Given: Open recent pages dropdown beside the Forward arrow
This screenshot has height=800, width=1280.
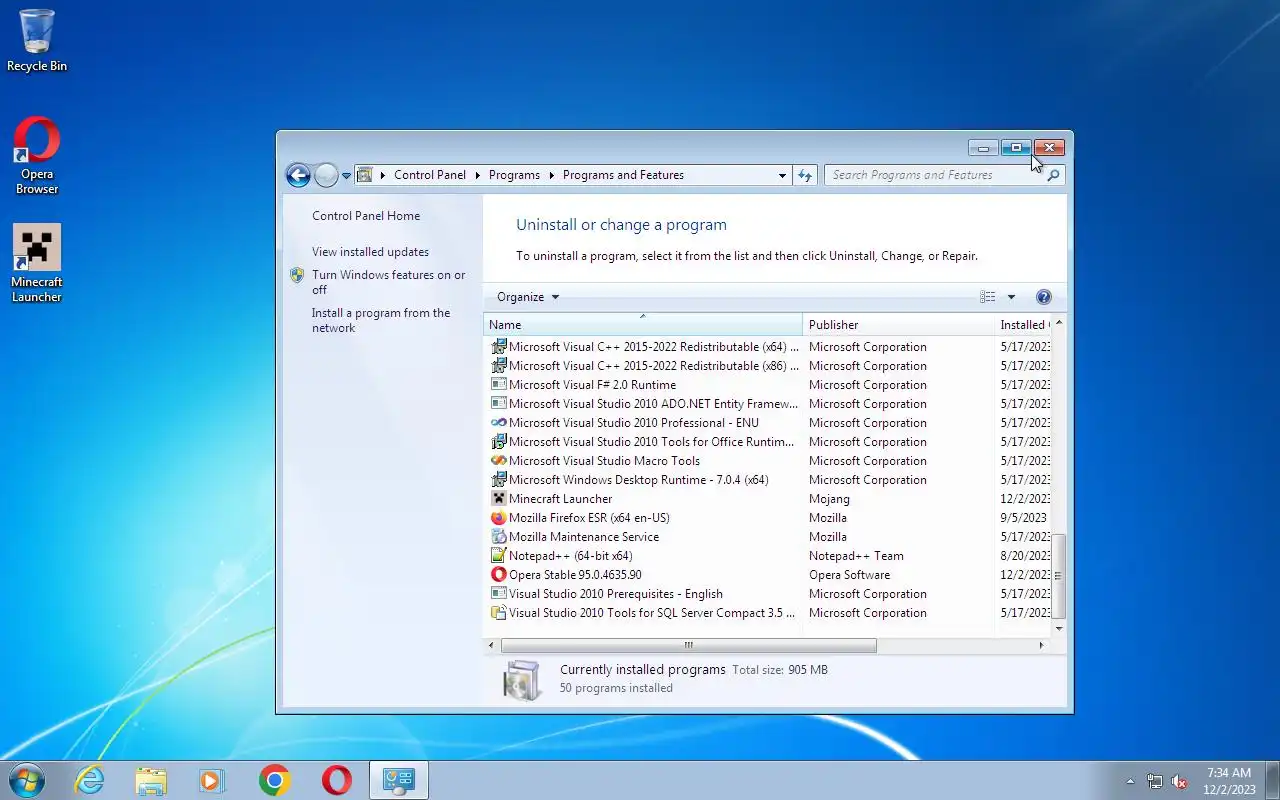Looking at the screenshot, I should [x=346, y=175].
